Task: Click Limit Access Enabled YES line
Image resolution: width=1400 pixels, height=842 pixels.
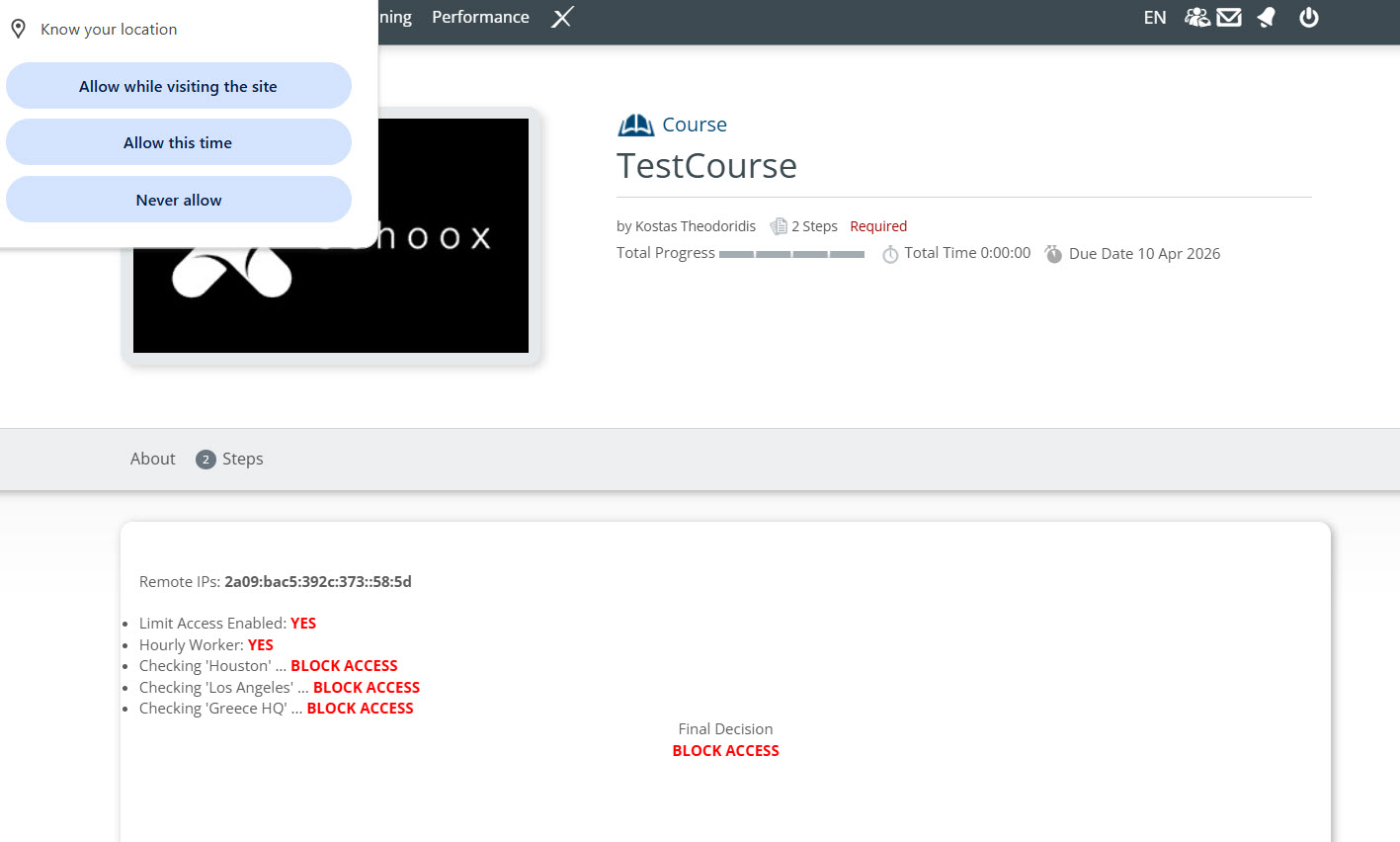Action: click(x=227, y=623)
